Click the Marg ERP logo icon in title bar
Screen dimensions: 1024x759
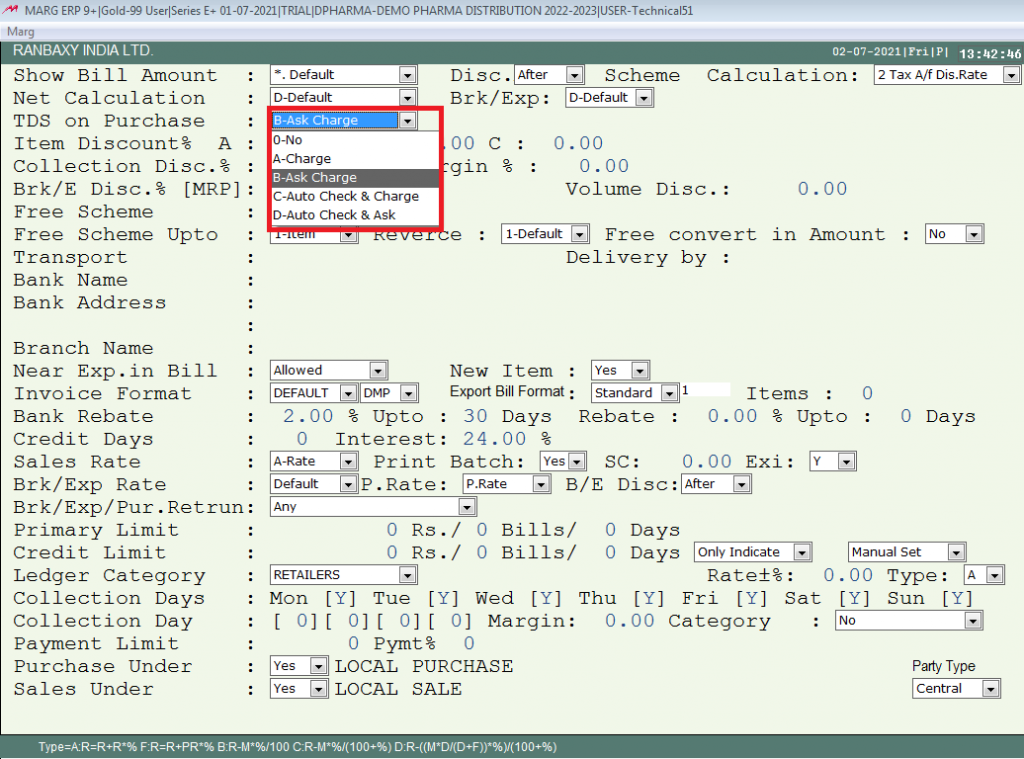click(10, 11)
